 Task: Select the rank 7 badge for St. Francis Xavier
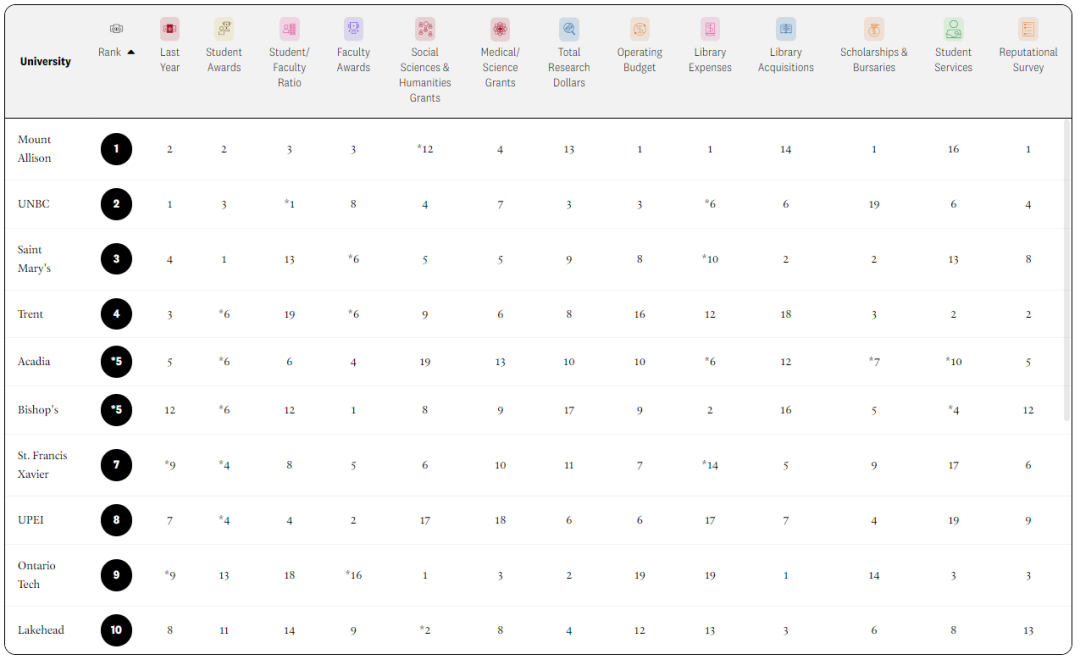[x=116, y=465]
